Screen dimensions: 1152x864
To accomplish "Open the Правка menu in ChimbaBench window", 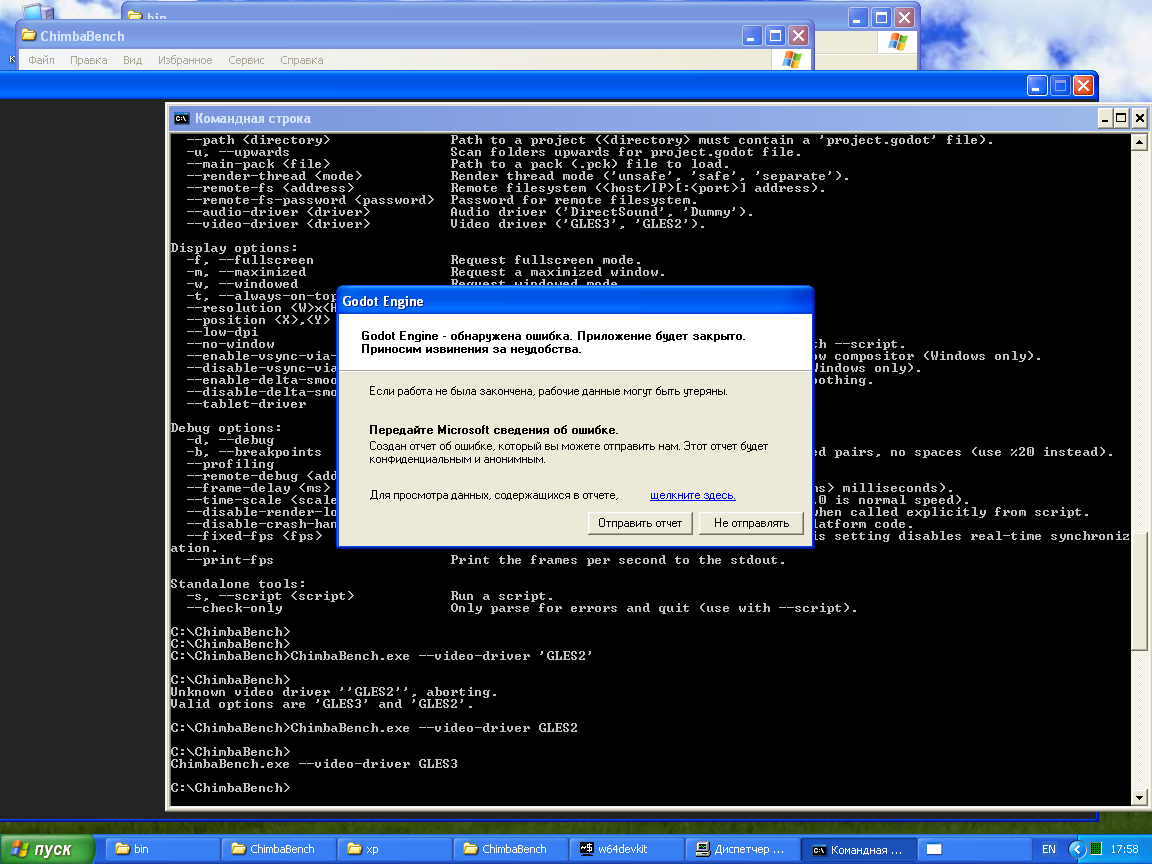I will (x=89, y=60).
